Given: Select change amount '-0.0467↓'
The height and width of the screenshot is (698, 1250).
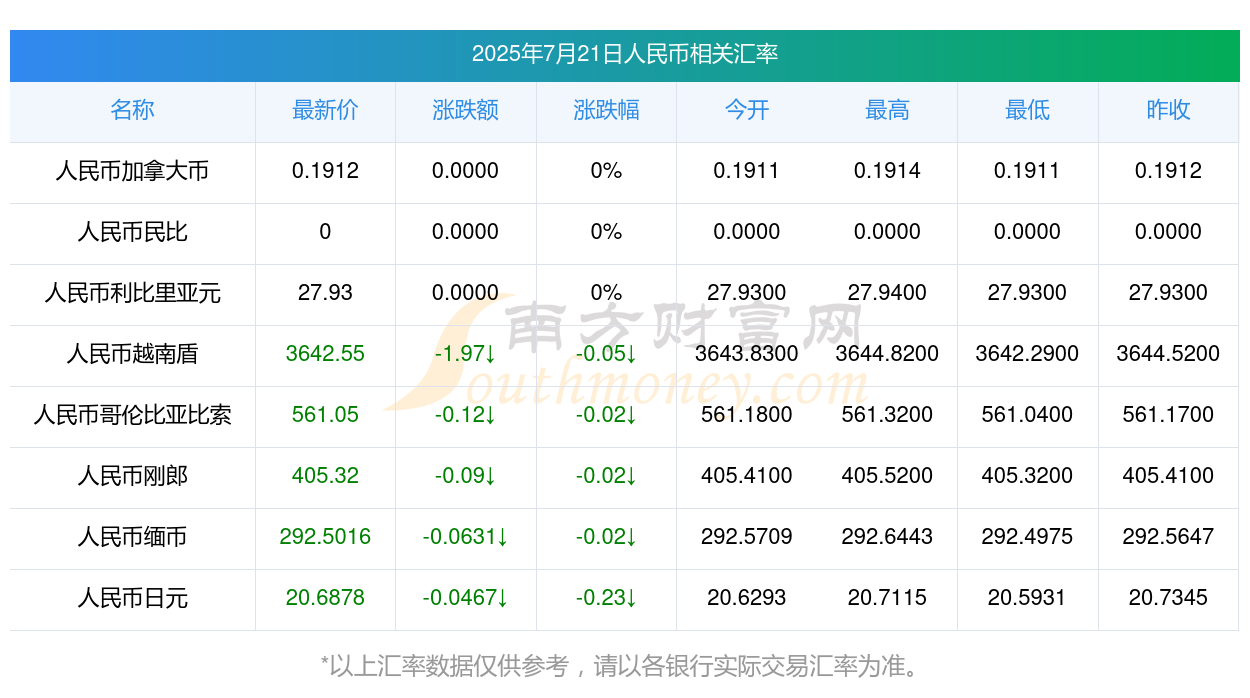Looking at the screenshot, I should click(x=466, y=598).
